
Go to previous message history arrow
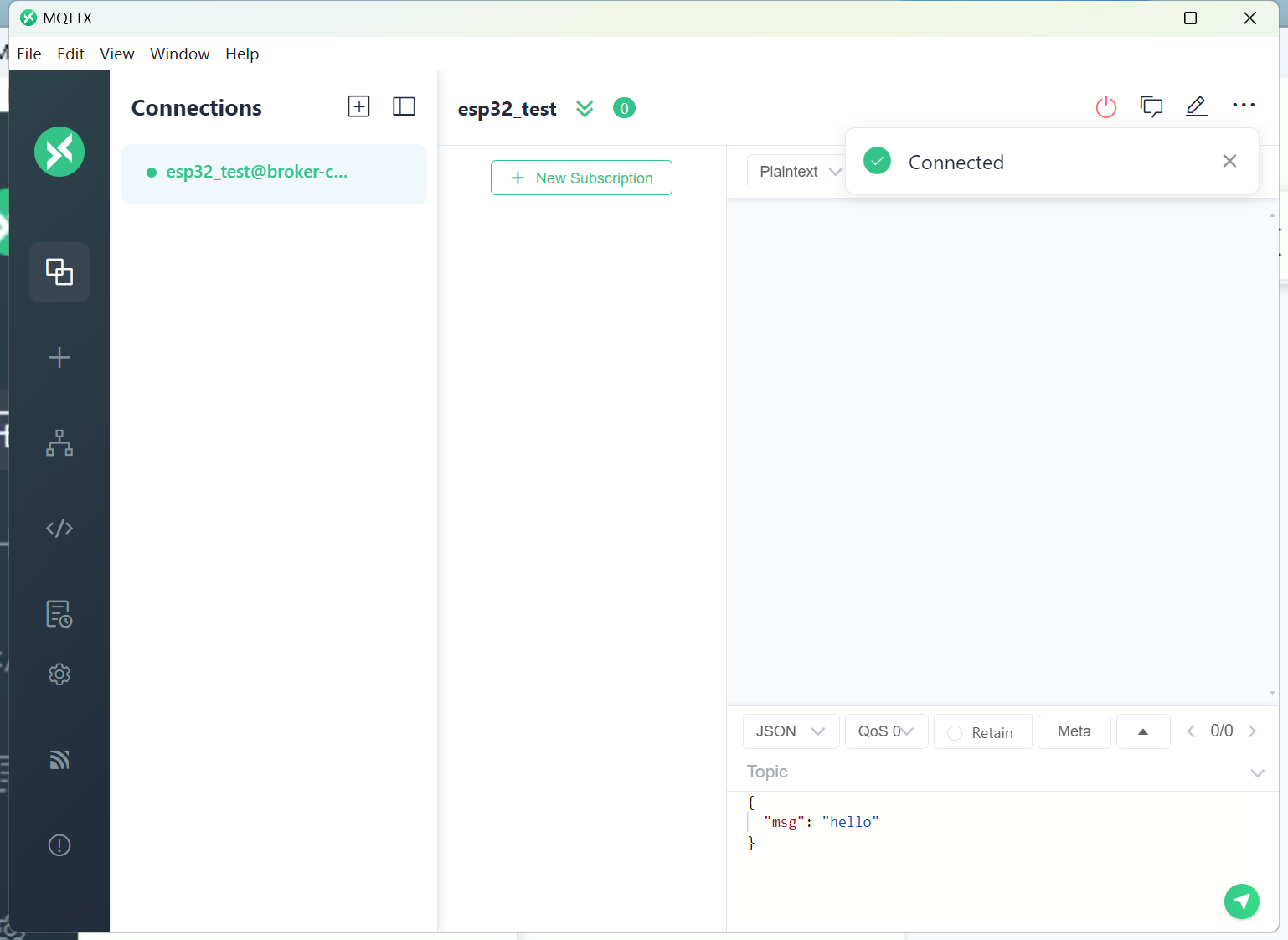click(1191, 731)
